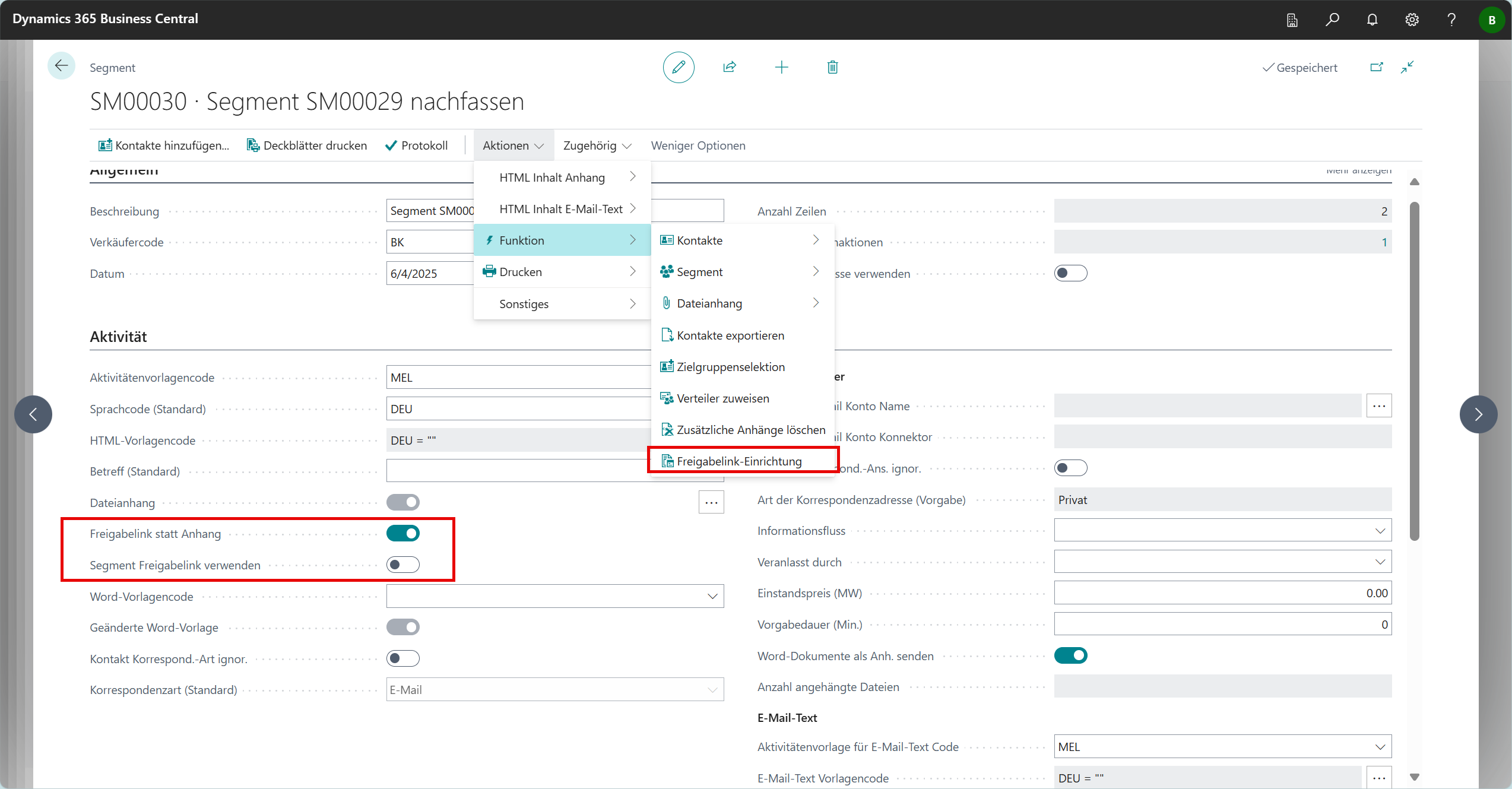Click the plus new record icon
The image size is (1512, 789).
pyautogui.click(x=781, y=67)
